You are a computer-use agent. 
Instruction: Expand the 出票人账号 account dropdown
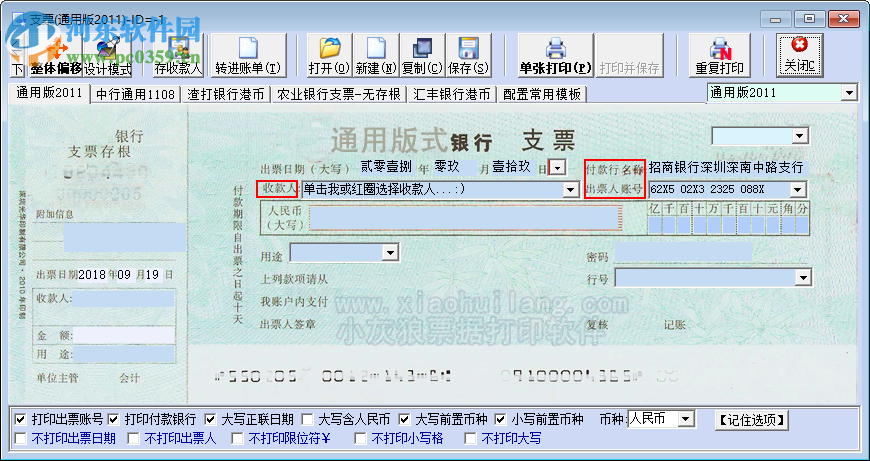pyautogui.click(x=797, y=190)
